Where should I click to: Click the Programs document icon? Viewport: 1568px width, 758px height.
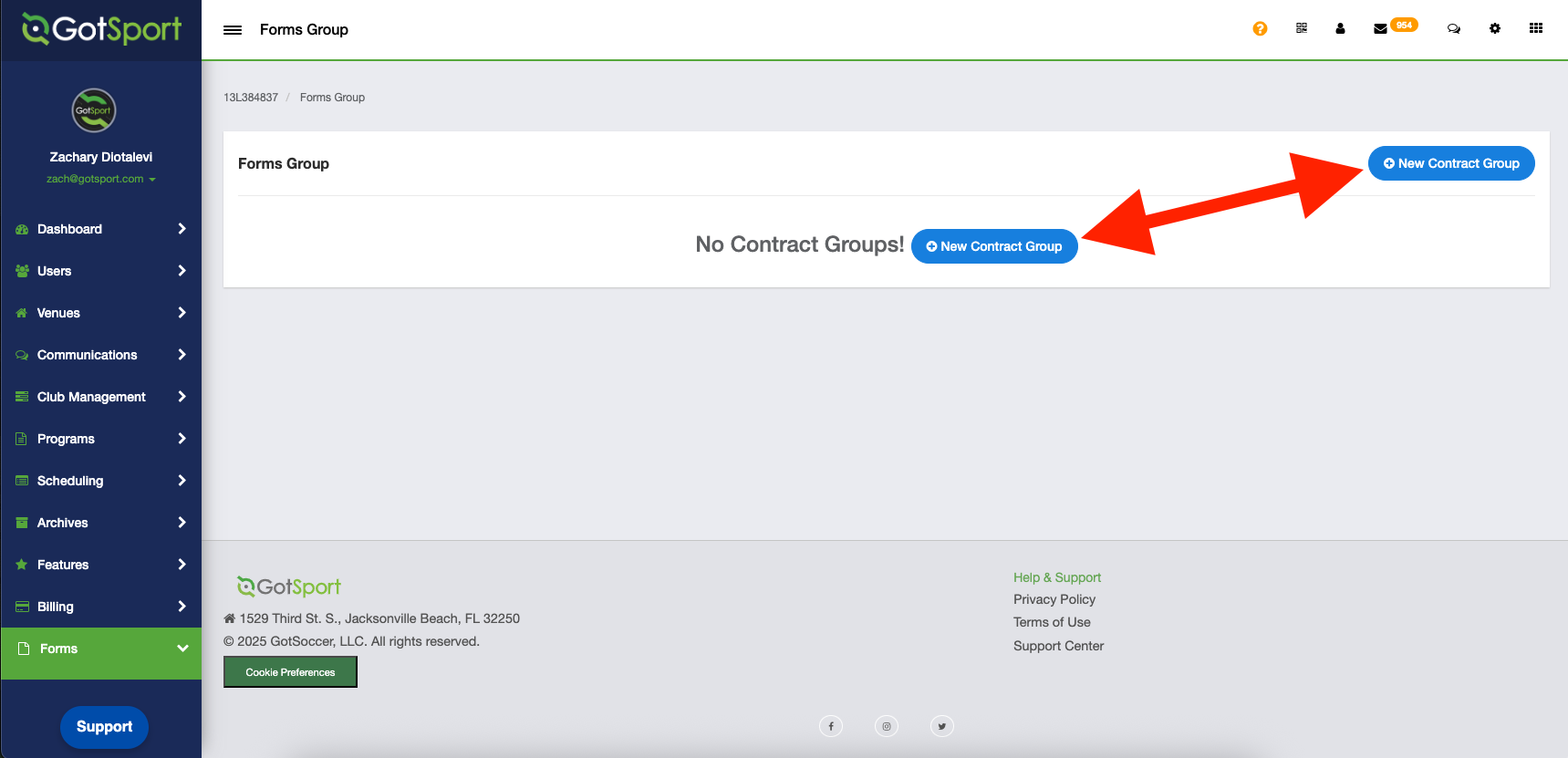pos(22,439)
